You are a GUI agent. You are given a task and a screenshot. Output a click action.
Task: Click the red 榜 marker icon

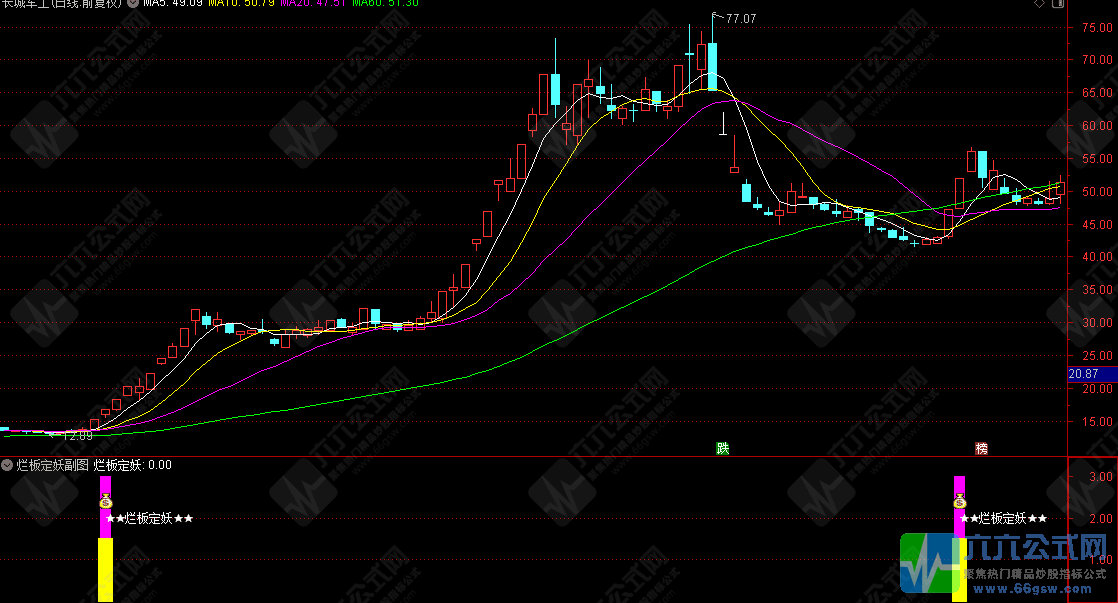pos(981,449)
